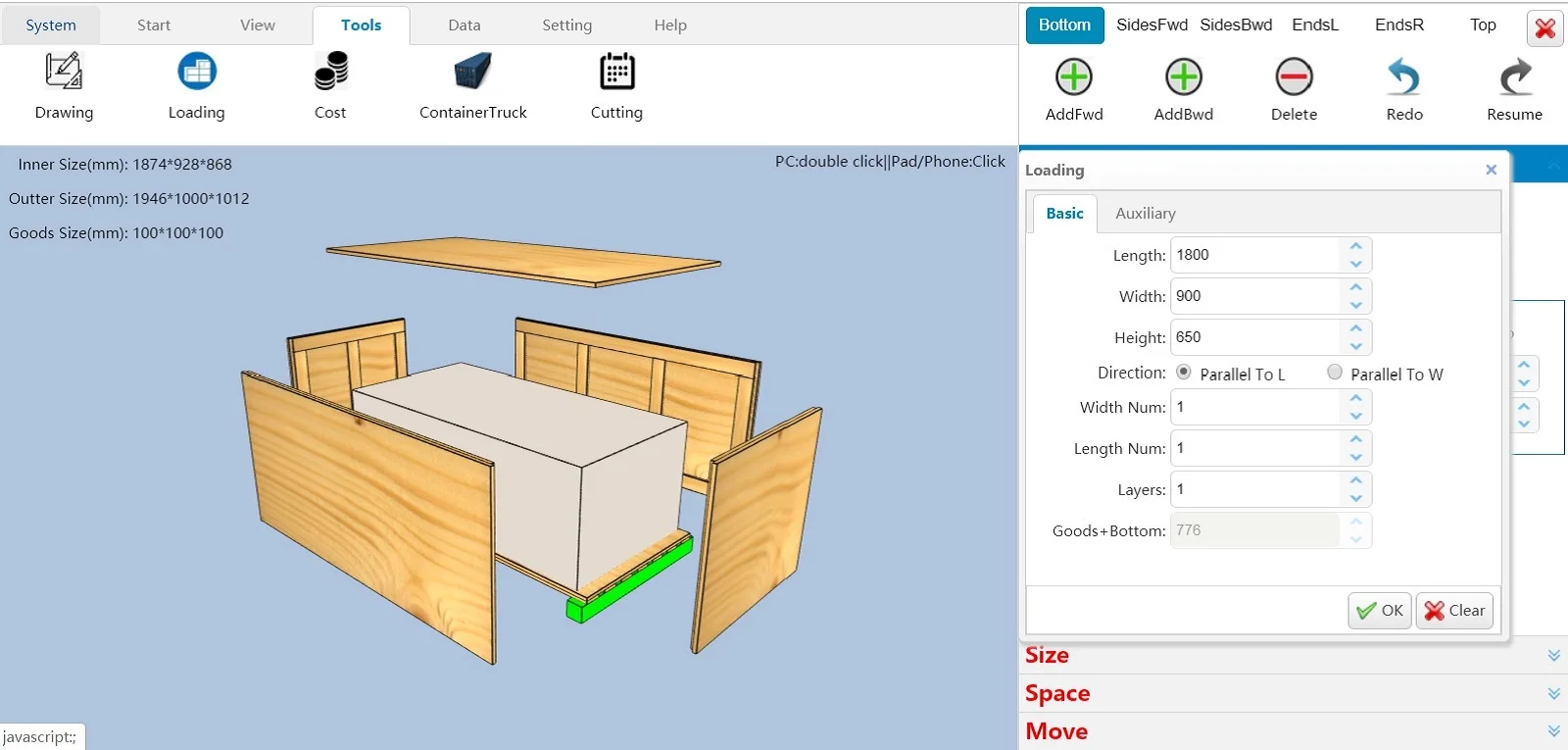Close the Loading dialog
Image resolution: width=1568 pixels, height=750 pixels.
pos(1491,170)
